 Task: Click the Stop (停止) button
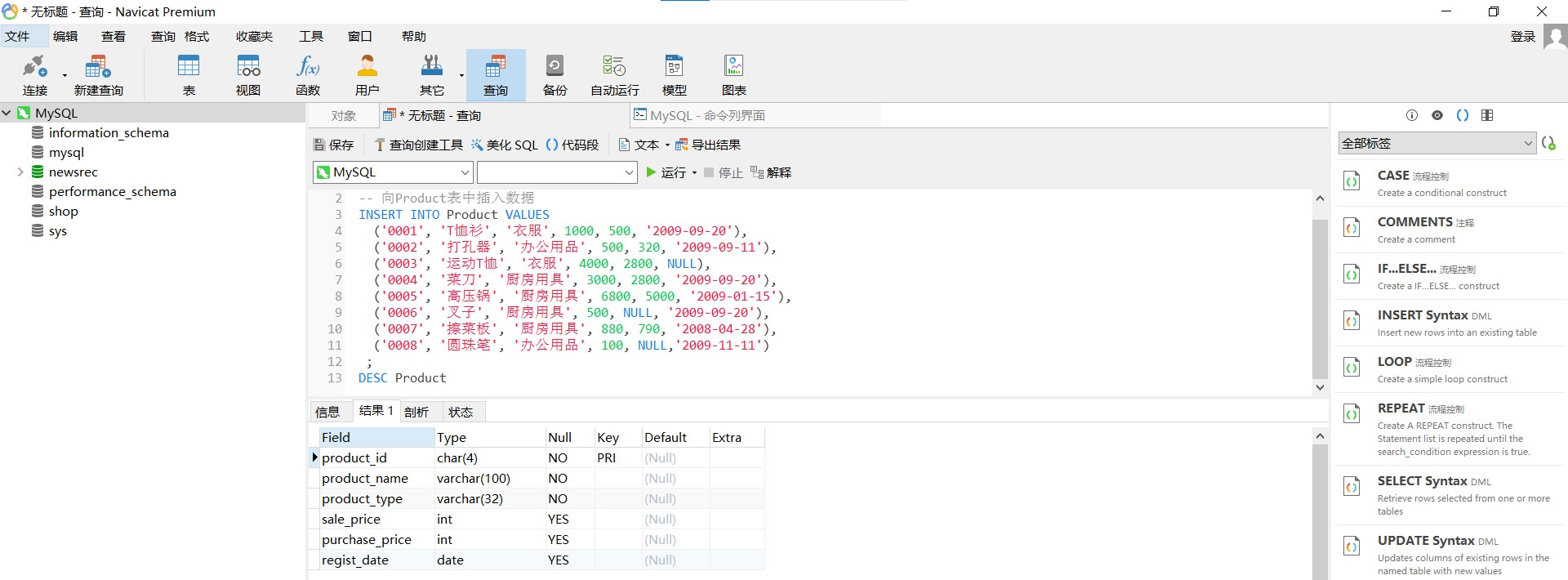click(x=723, y=172)
